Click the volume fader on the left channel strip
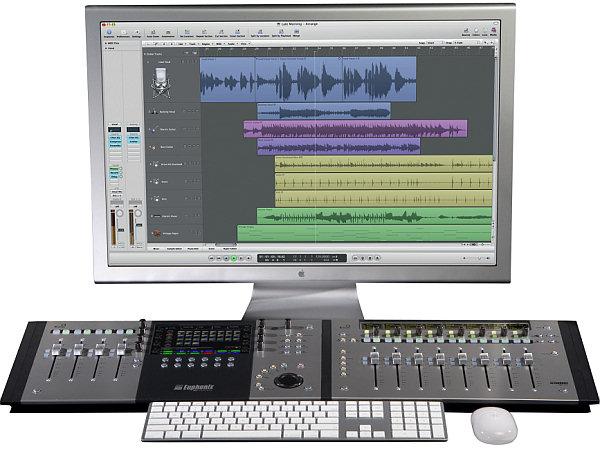Screen dimensions: 600x449 click(121, 230)
